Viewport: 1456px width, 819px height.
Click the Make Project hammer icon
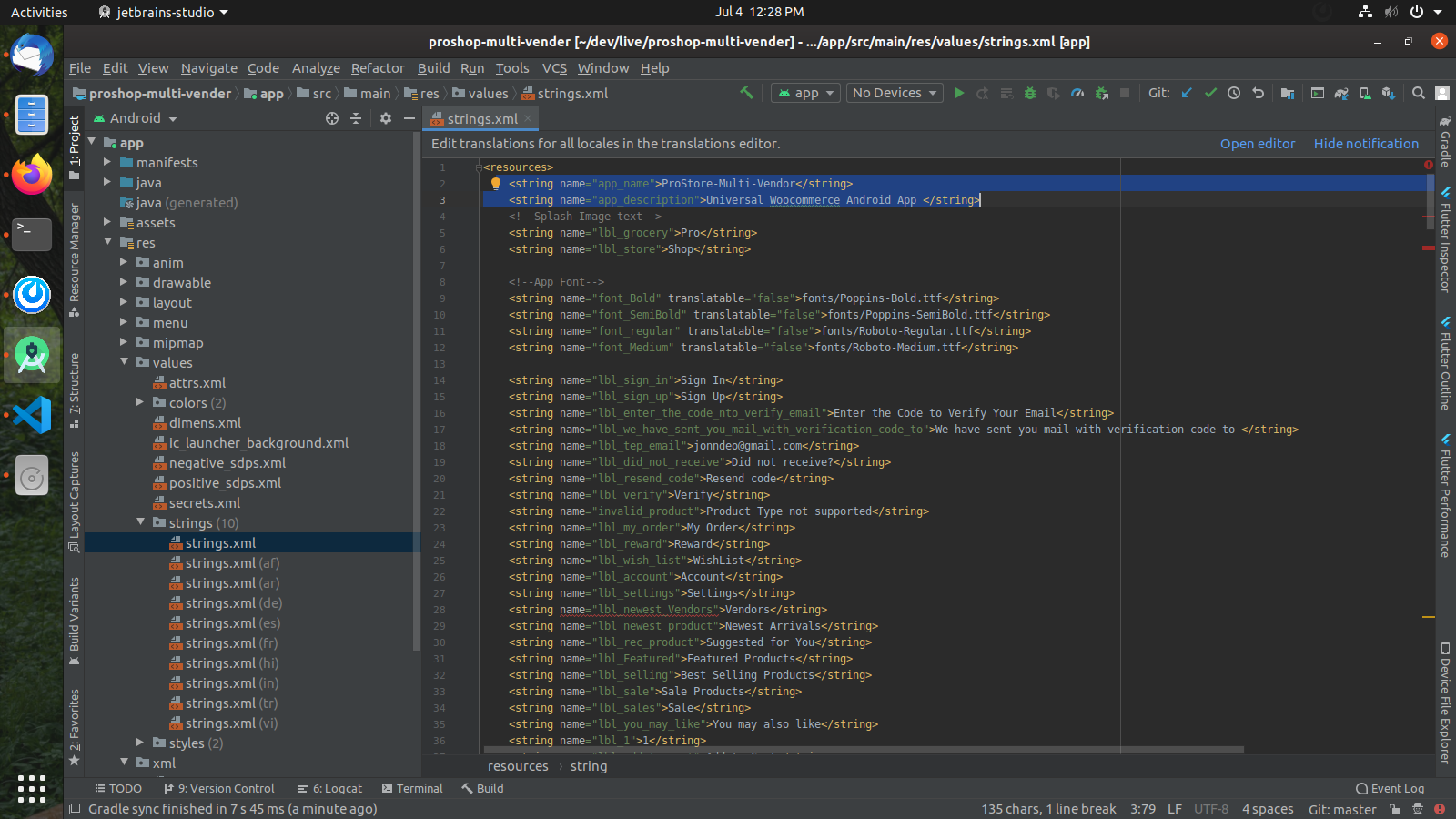tap(746, 93)
